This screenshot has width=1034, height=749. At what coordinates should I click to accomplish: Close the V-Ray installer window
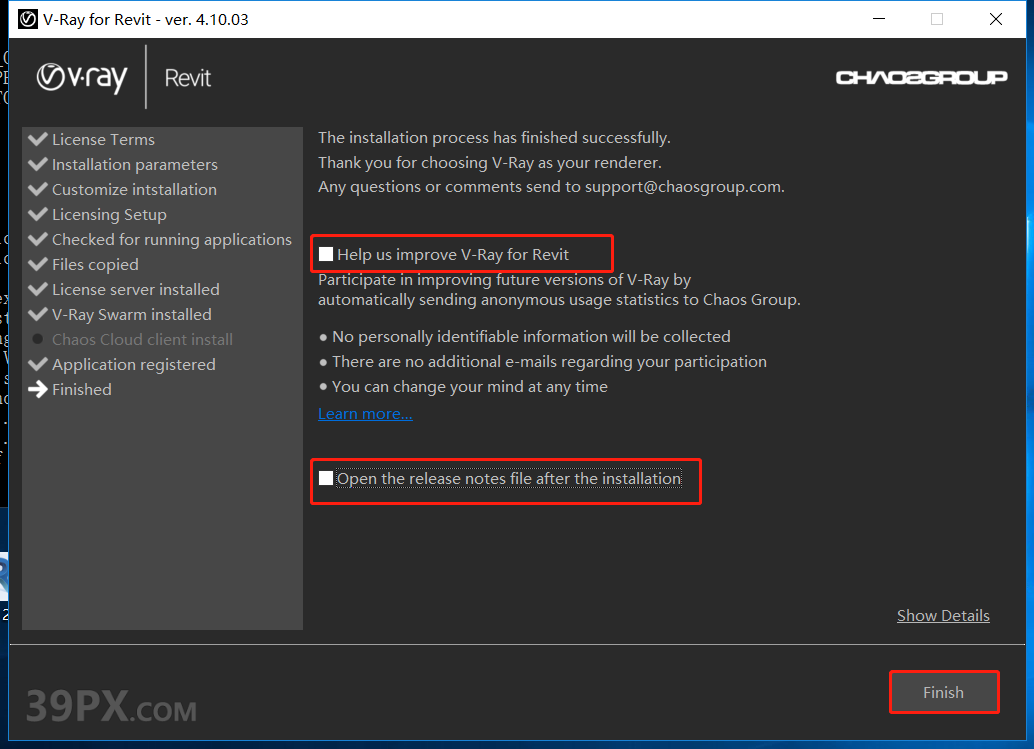[x=996, y=19]
